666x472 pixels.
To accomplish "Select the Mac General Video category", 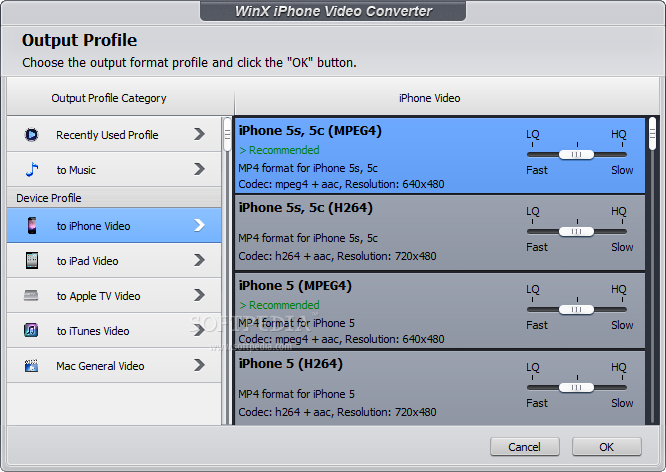I will [x=114, y=365].
